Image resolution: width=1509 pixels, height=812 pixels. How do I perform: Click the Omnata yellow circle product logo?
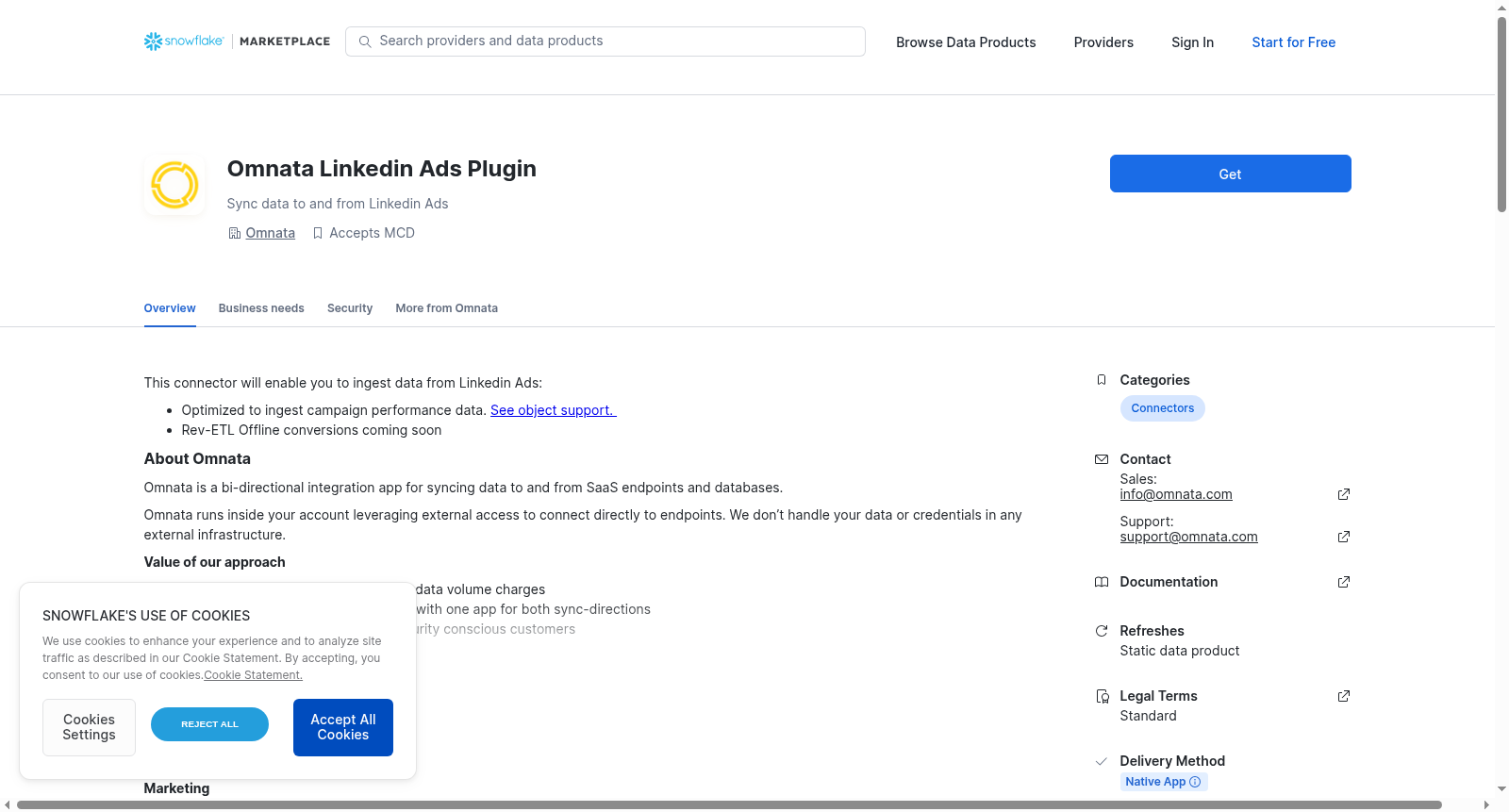[x=174, y=185]
